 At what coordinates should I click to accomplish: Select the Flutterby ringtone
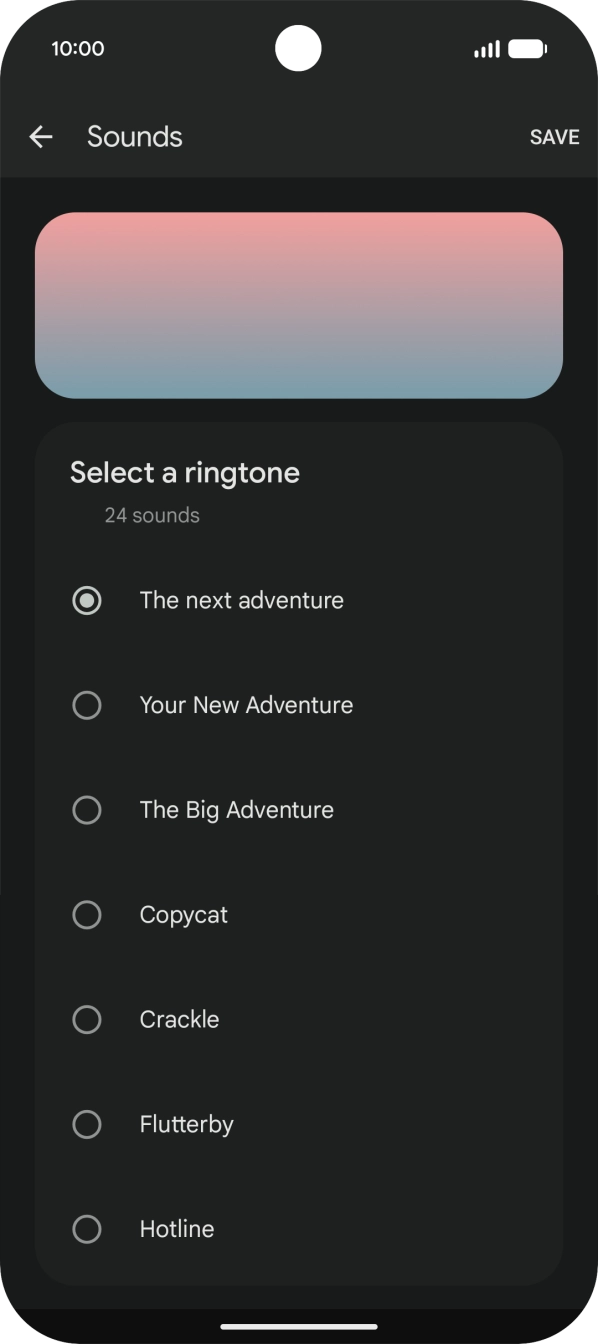click(87, 1124)
